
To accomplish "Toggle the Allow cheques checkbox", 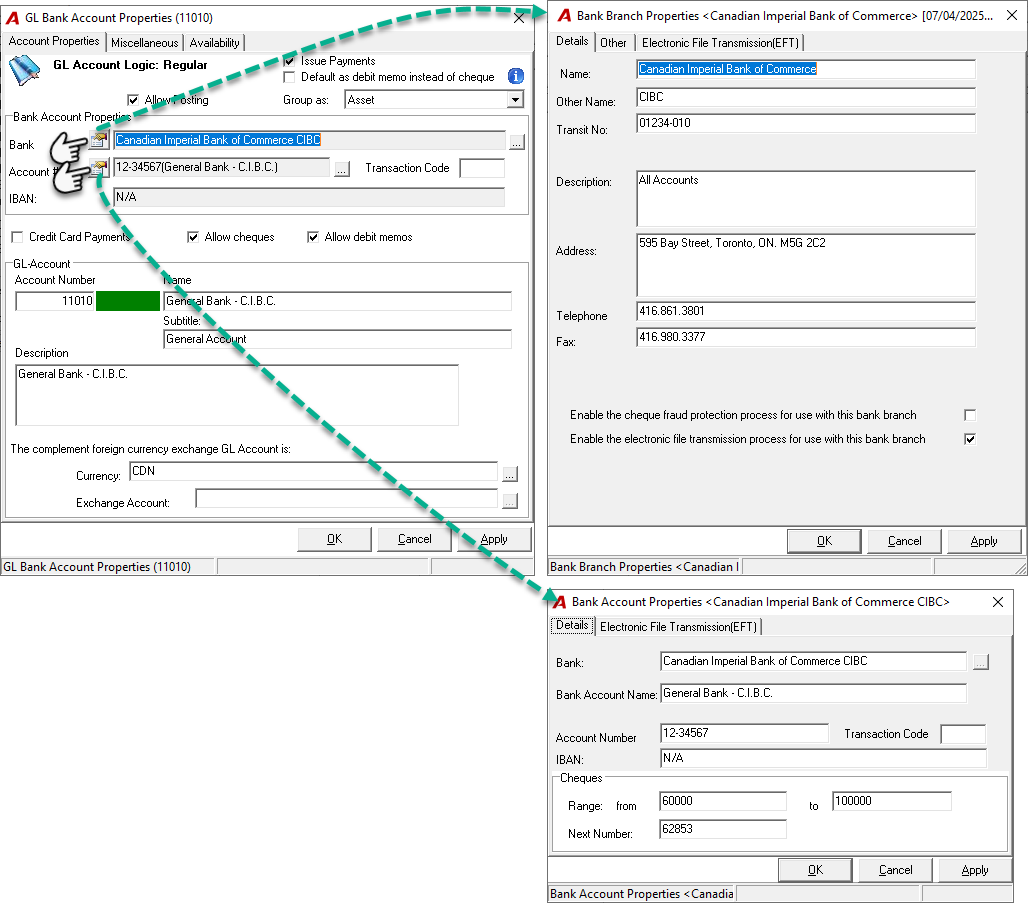I will [x=193, y=237].
